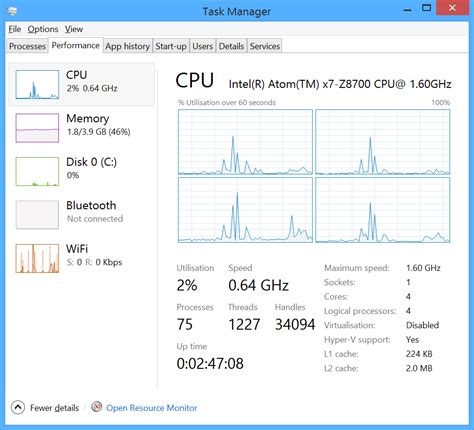
Task: Click the Task Manager title bar icon
Action: point(12,11)
